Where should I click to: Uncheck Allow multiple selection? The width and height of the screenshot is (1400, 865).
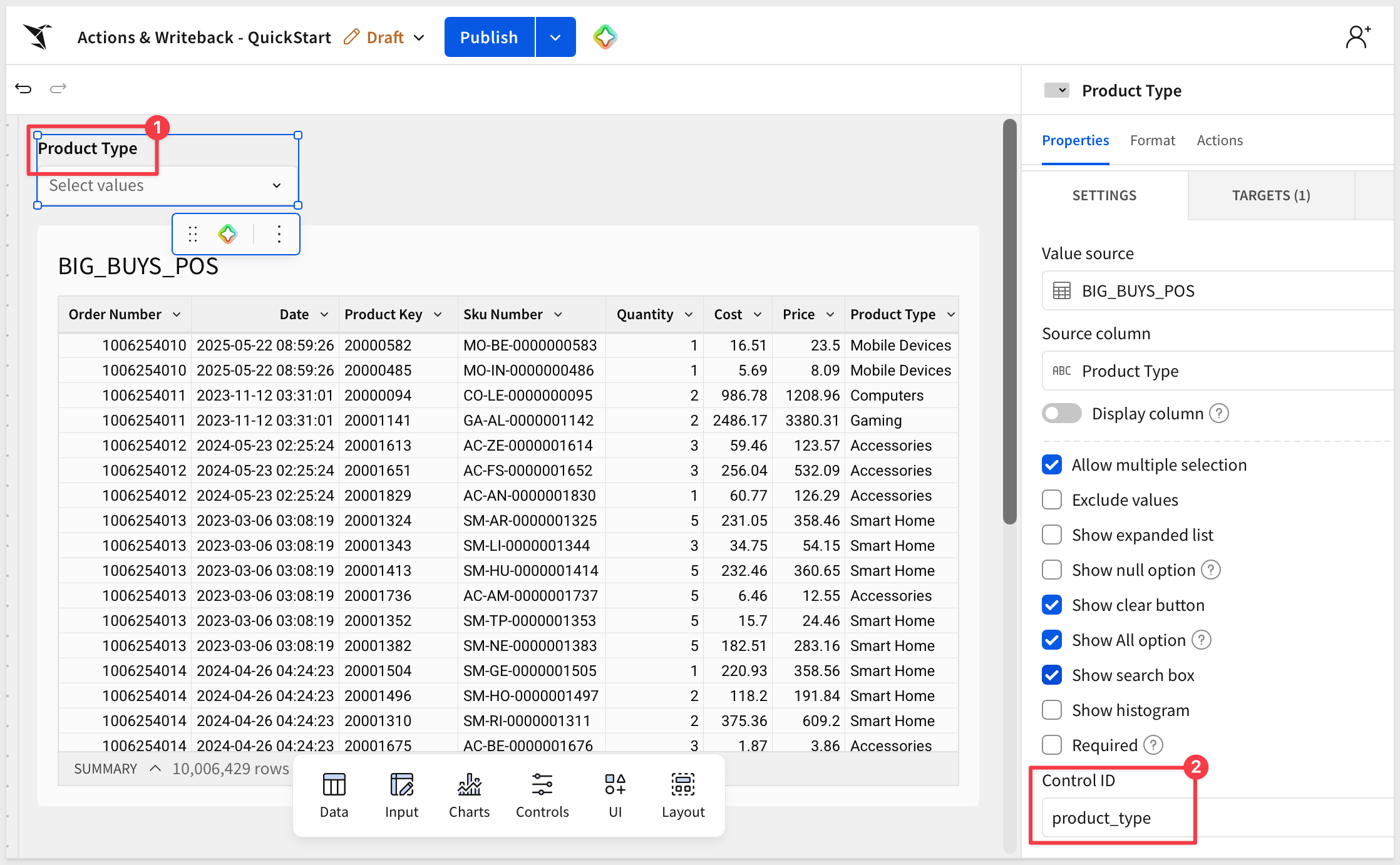pyautogui.click(x=1052, y=464)
